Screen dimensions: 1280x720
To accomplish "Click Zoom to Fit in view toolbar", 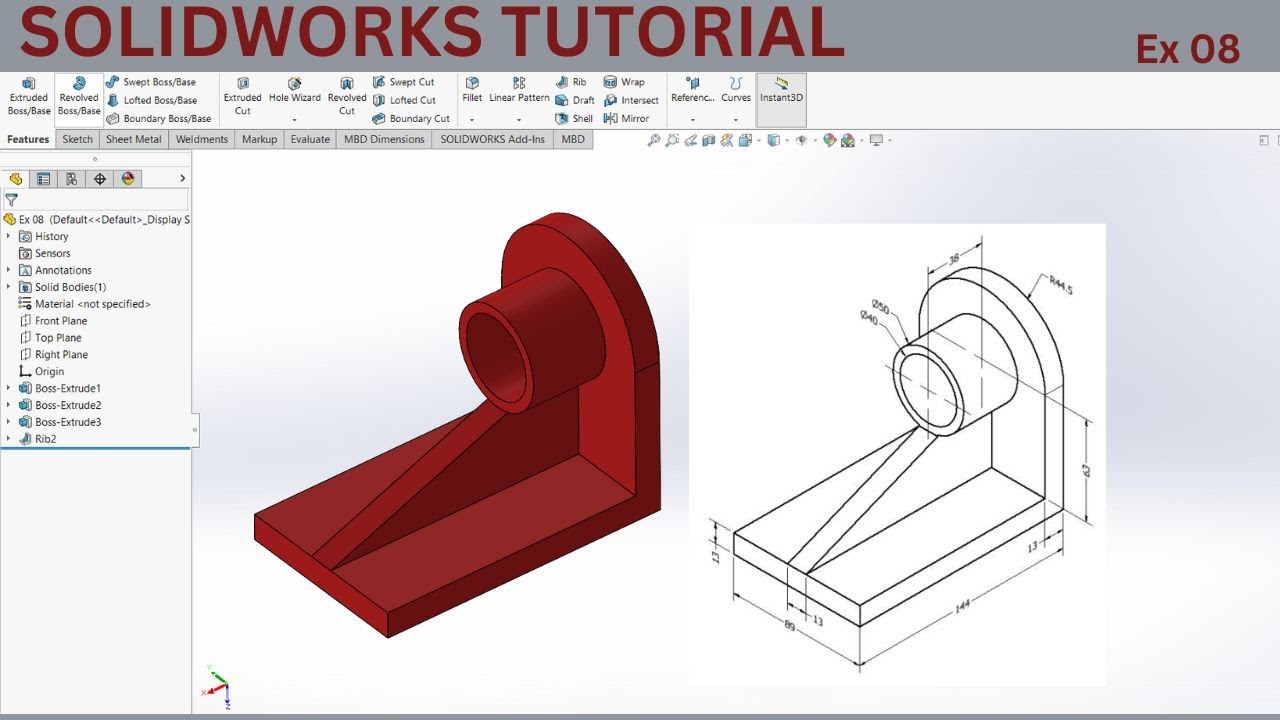I will point(654,140).
